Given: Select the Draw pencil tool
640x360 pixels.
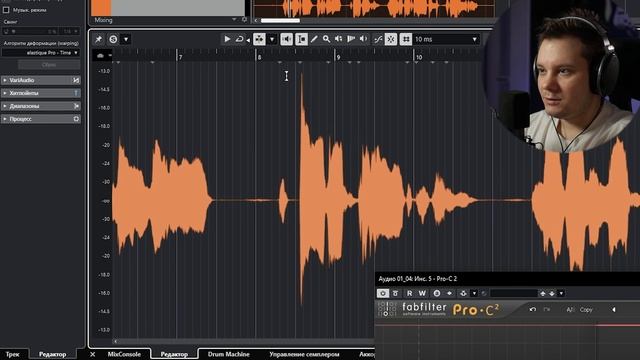Looking at the screenshot, I should [314, 39].
